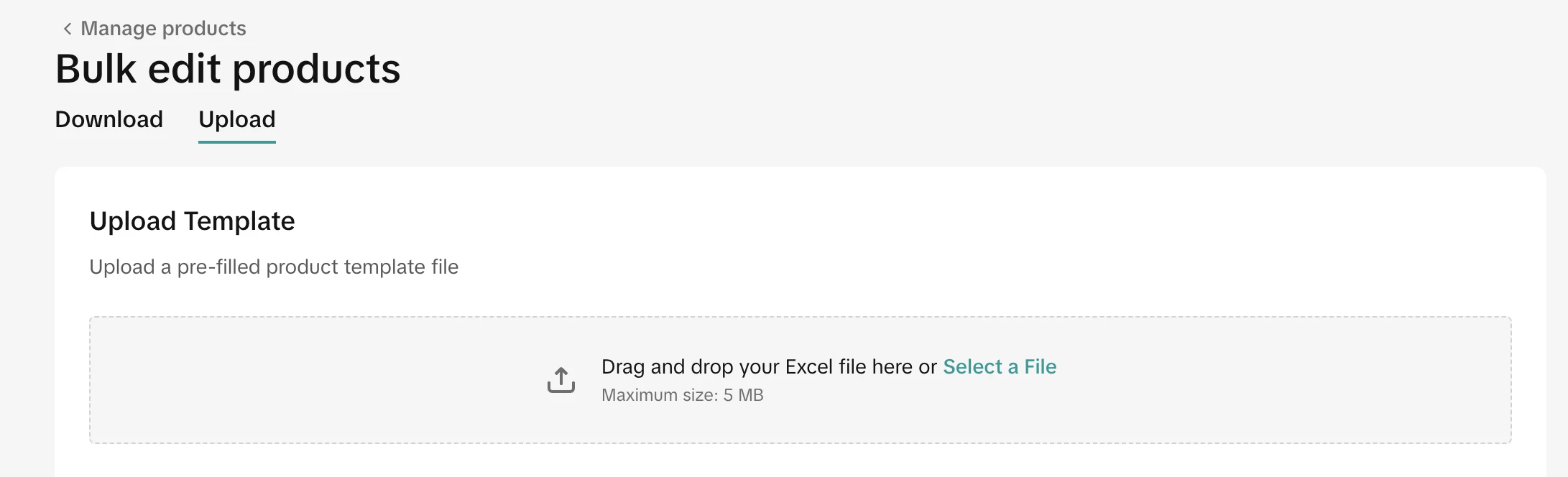Screen dimensions: 1568x477
Task: Click the word 'Excel' in the drop zone
Action: point(808,367)
